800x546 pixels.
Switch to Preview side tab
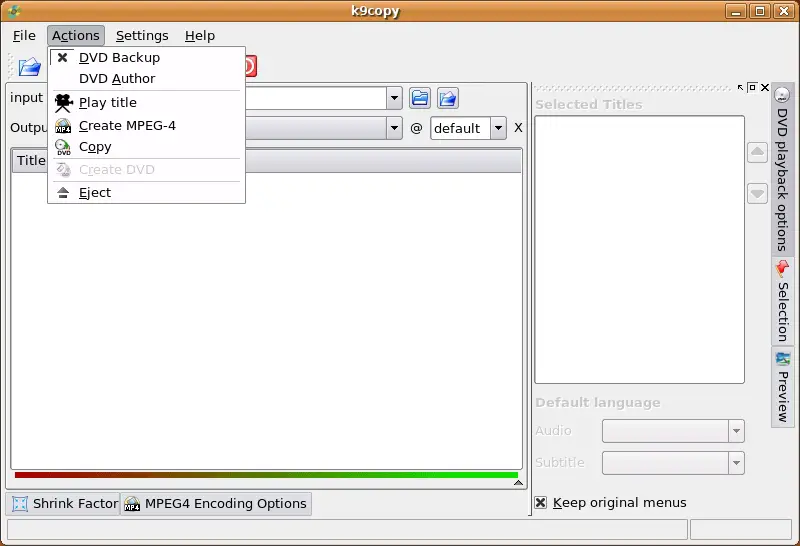(x=782, y=387)
